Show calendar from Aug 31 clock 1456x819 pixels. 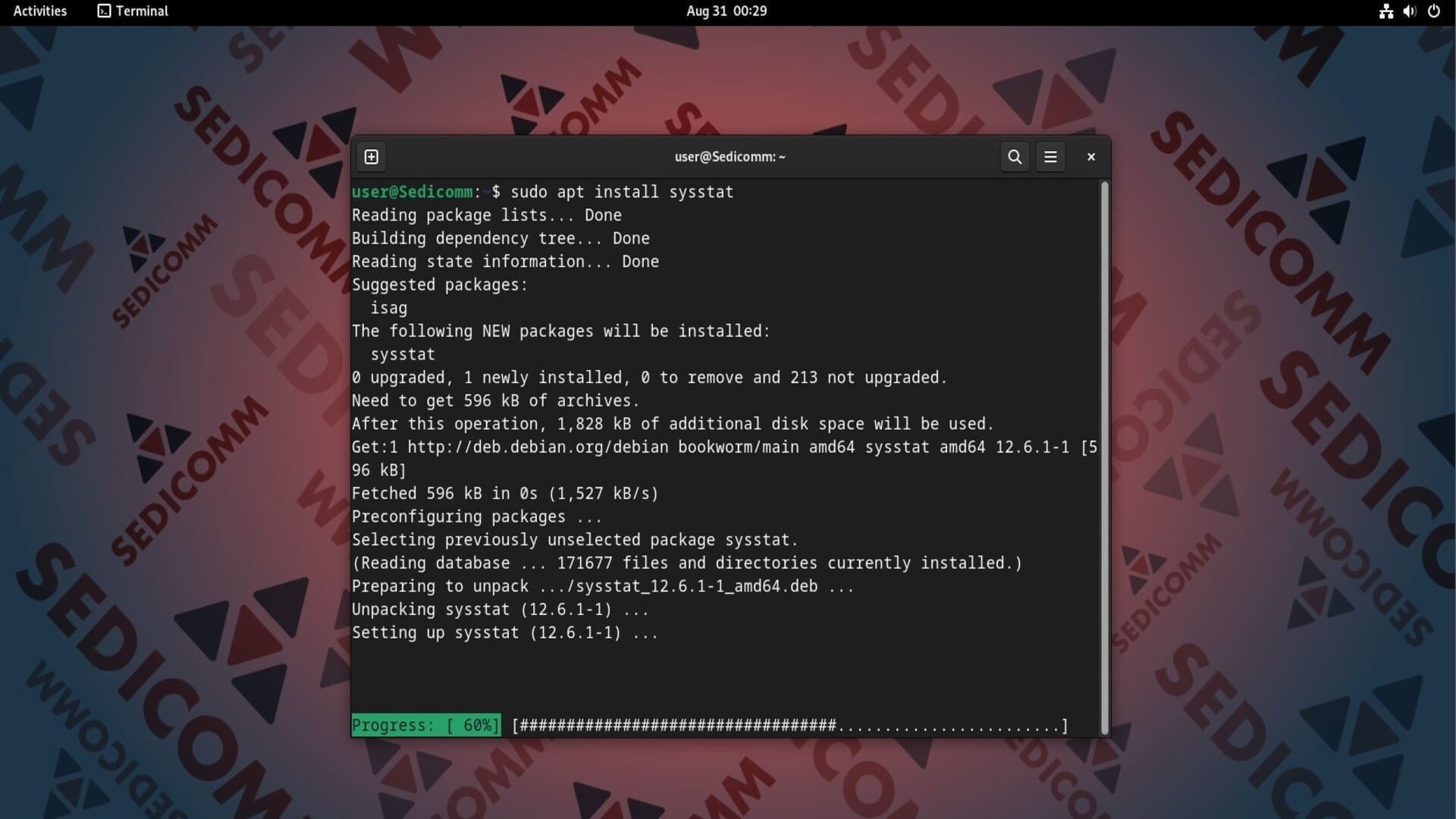[726, 11]
